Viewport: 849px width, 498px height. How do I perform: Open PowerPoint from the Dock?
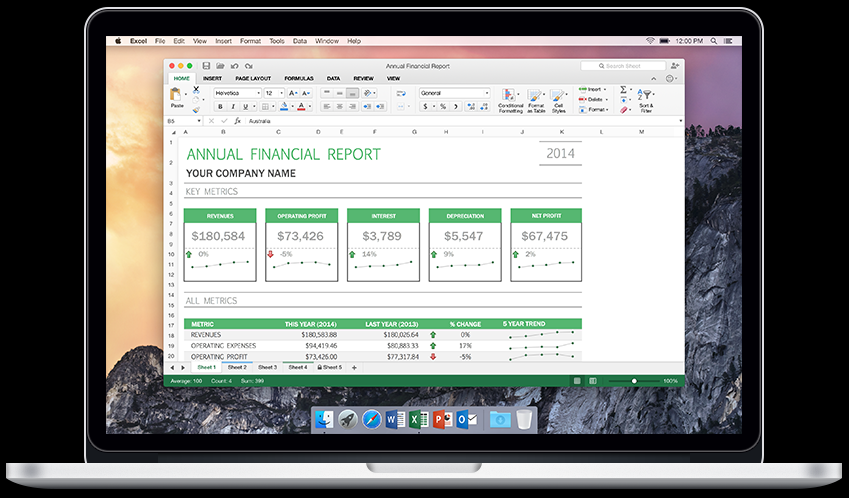[442, 420]
